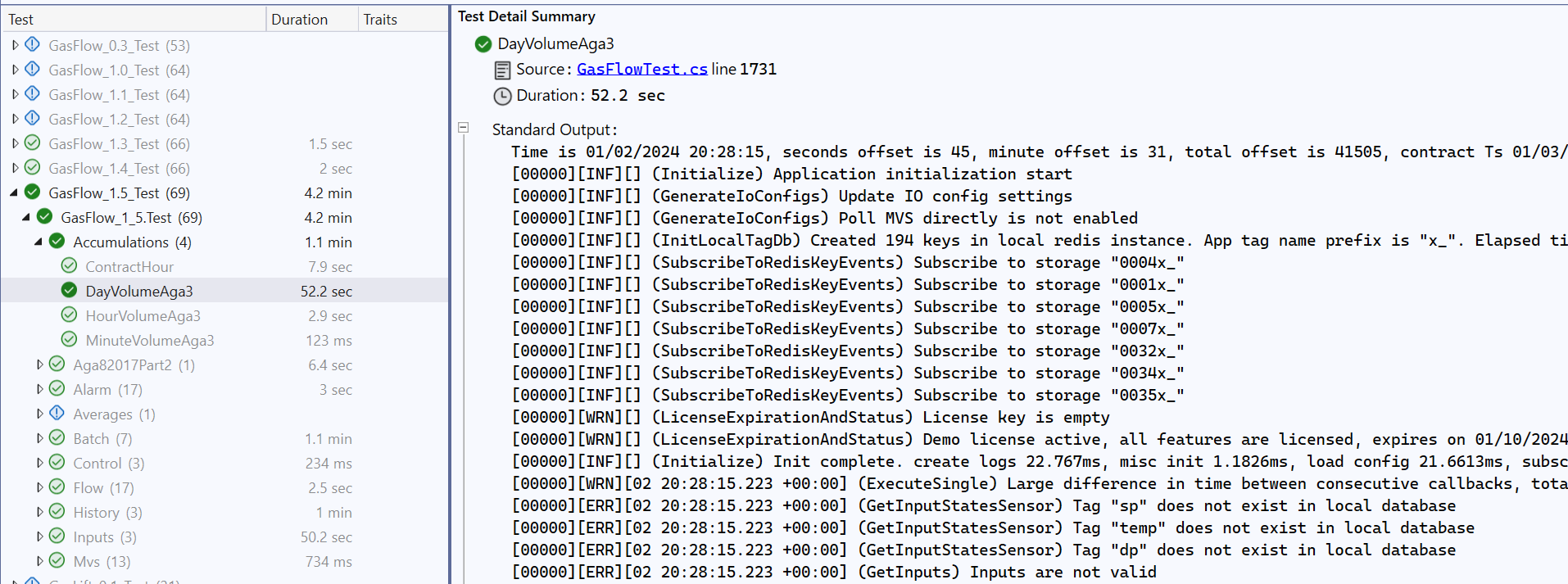Click blue not-run icon next to GasFlow_0.3_Test

(33, 45)
